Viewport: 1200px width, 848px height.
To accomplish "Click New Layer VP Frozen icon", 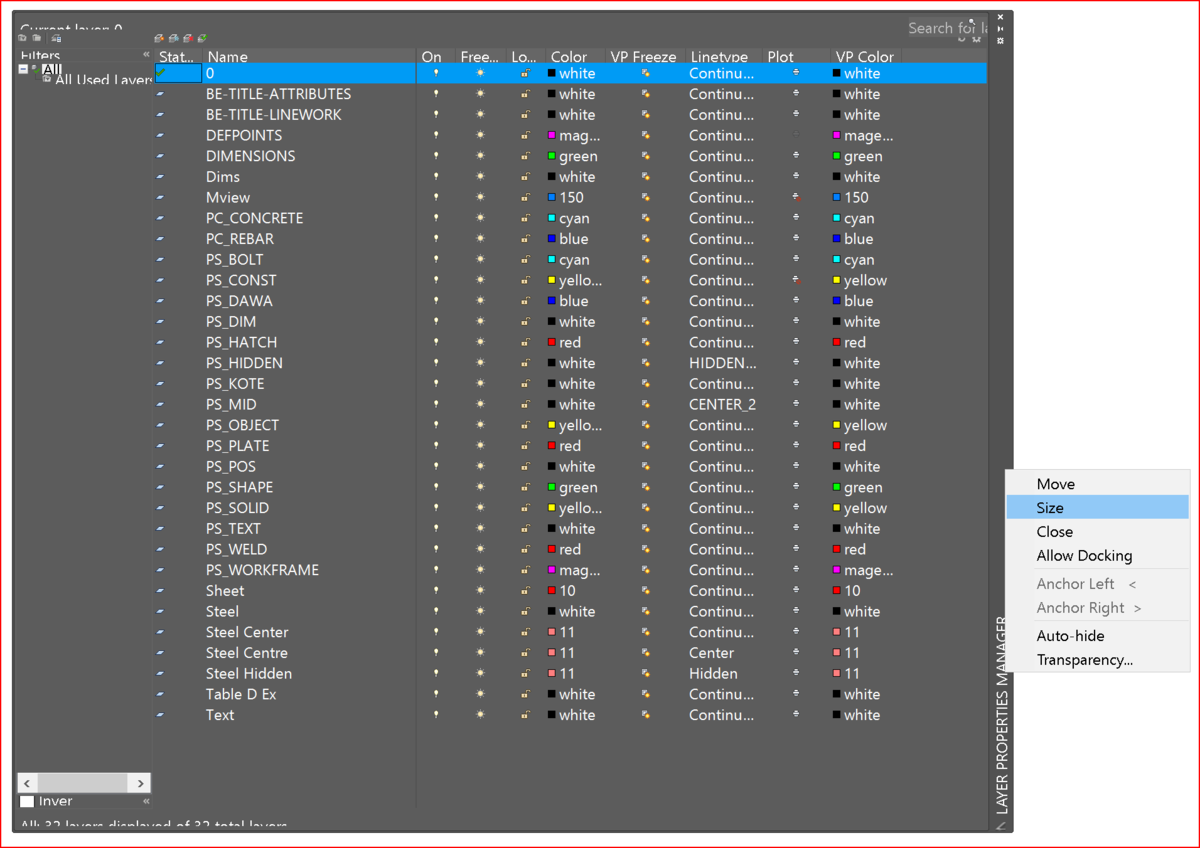I will (174, 38).
